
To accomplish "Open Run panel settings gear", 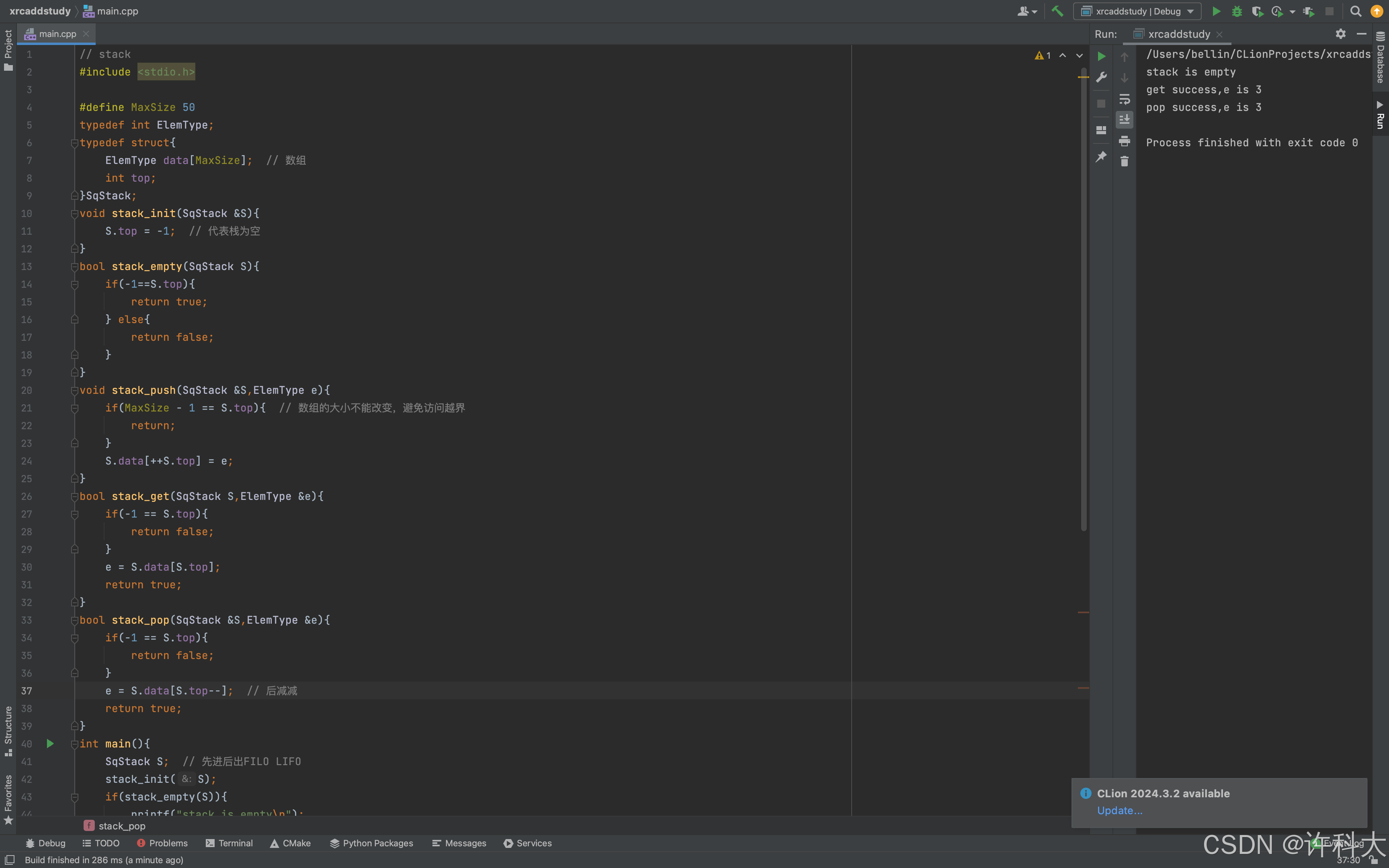I will point(1340,34).
